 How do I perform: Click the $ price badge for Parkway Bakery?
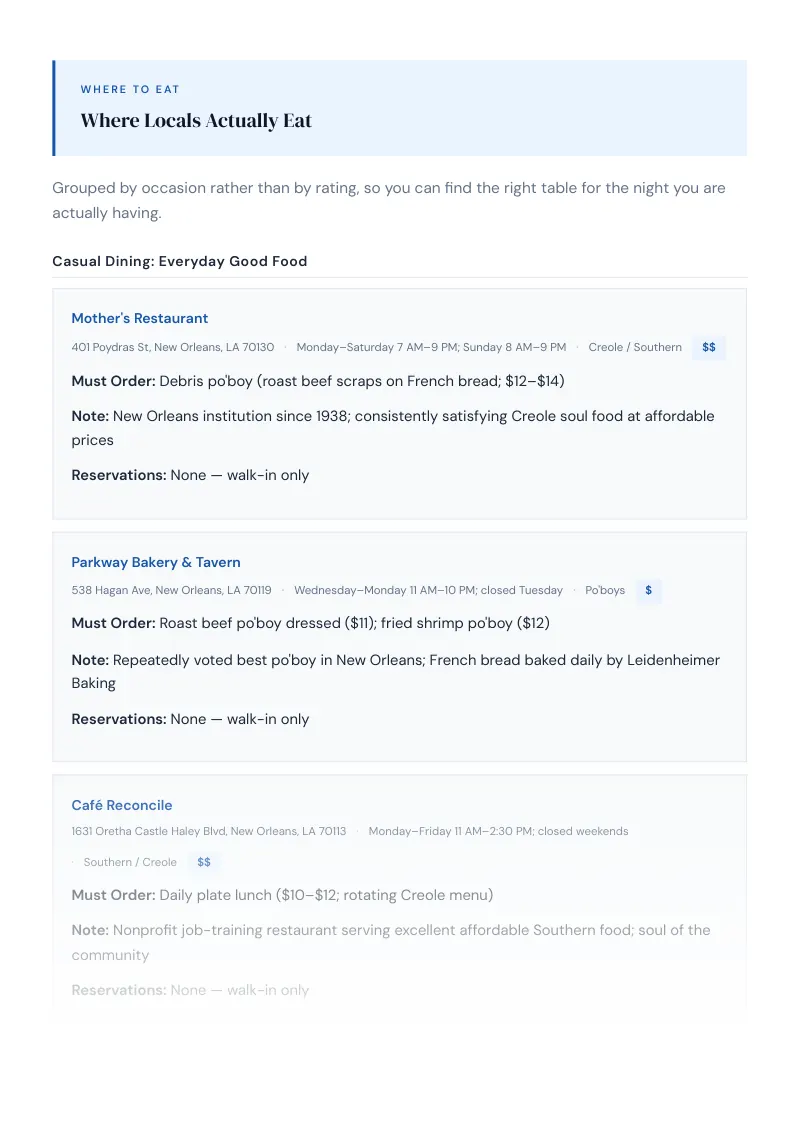pyautogui.click(x=648, y=591)
